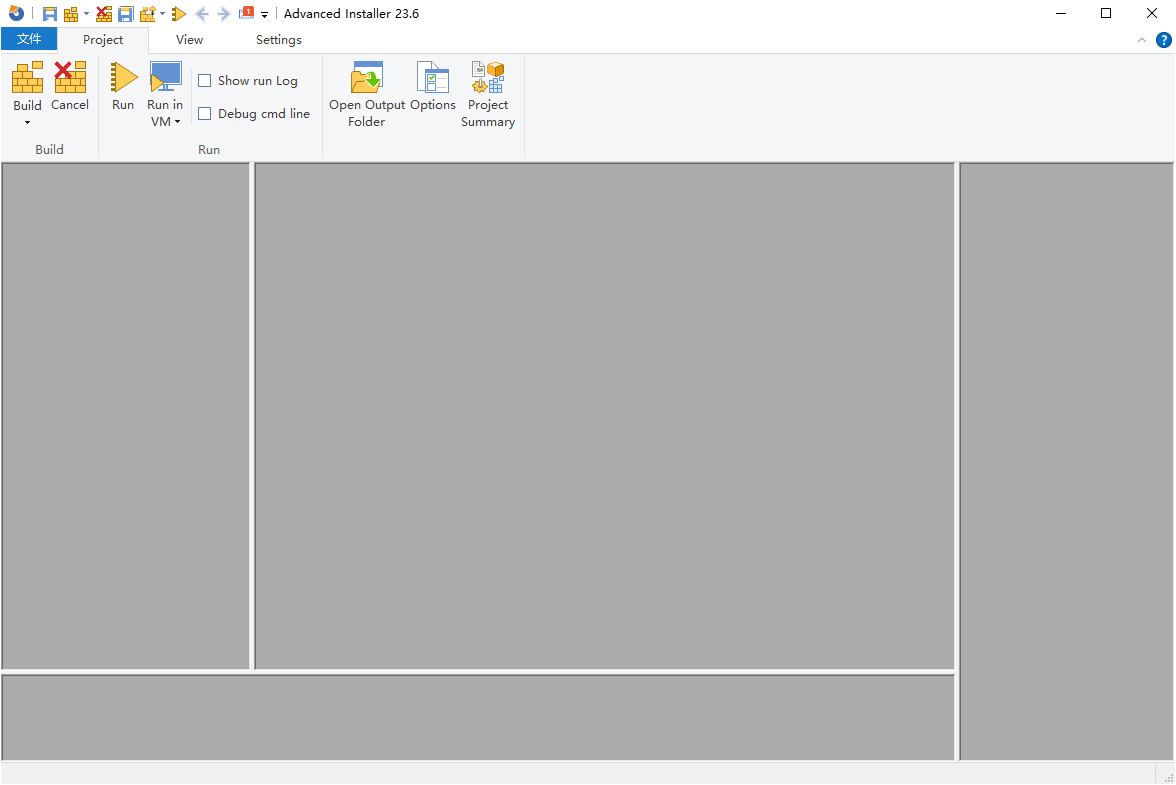Open notifications via the badge icon showing 1
1176x785 pixels.
coord(246,13)
